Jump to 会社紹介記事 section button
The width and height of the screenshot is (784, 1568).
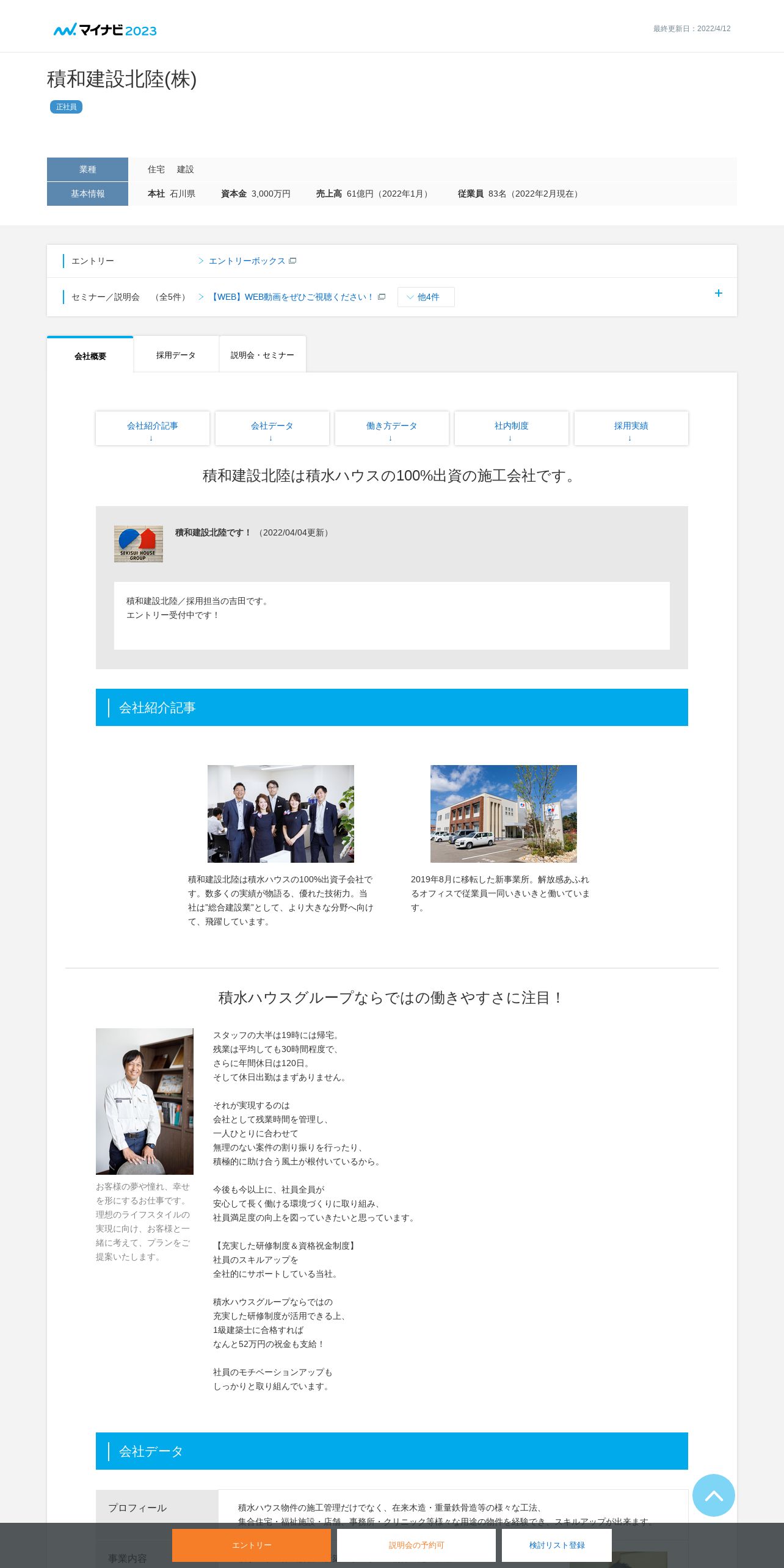click(153, 428)
